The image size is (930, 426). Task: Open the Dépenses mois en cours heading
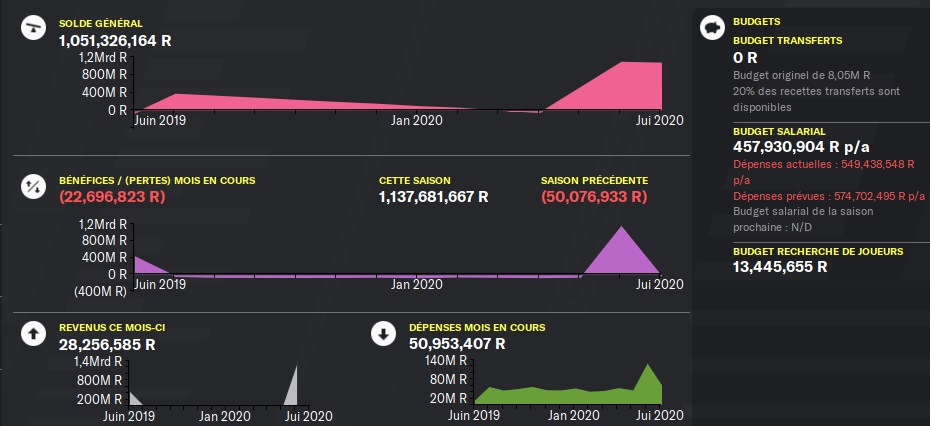point(475,327)
